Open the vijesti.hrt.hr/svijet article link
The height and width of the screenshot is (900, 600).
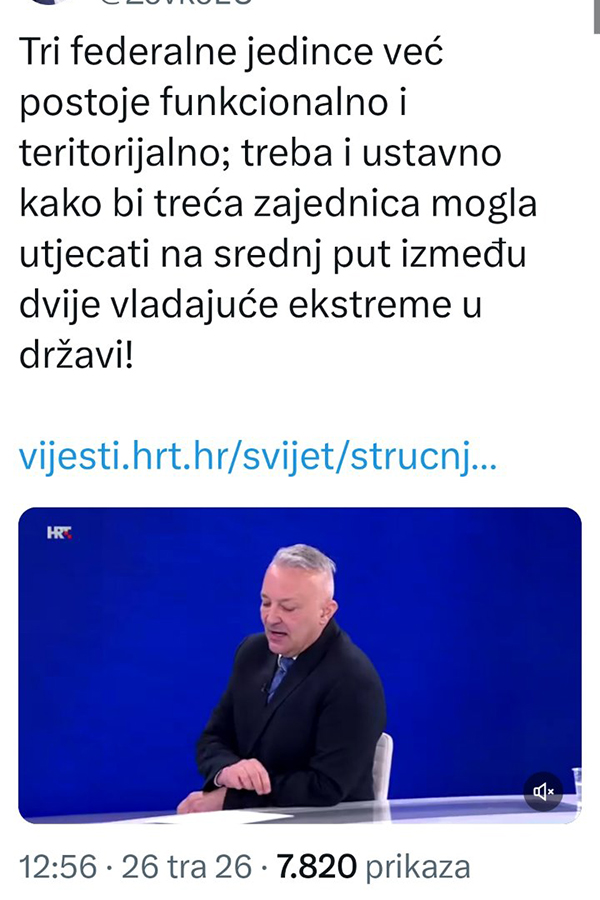click(x=258, y=456)
